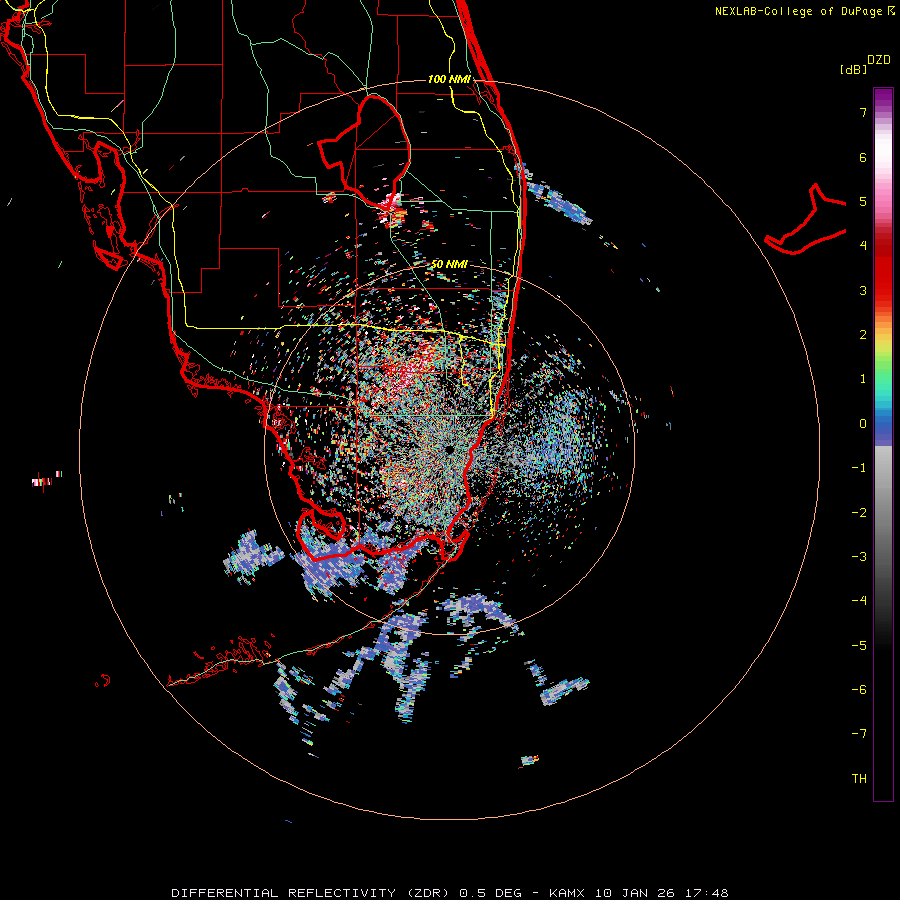Click the Bahamas island outline at right

point(805,219)
